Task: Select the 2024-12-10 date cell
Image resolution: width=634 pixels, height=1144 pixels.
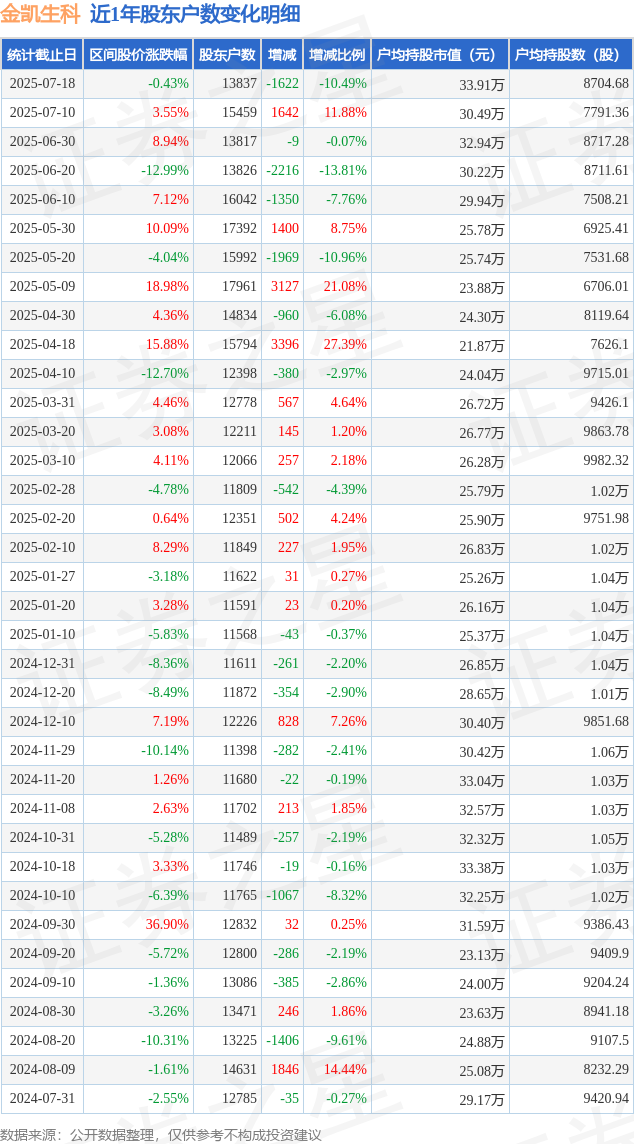Action: (x=42, y=721)
